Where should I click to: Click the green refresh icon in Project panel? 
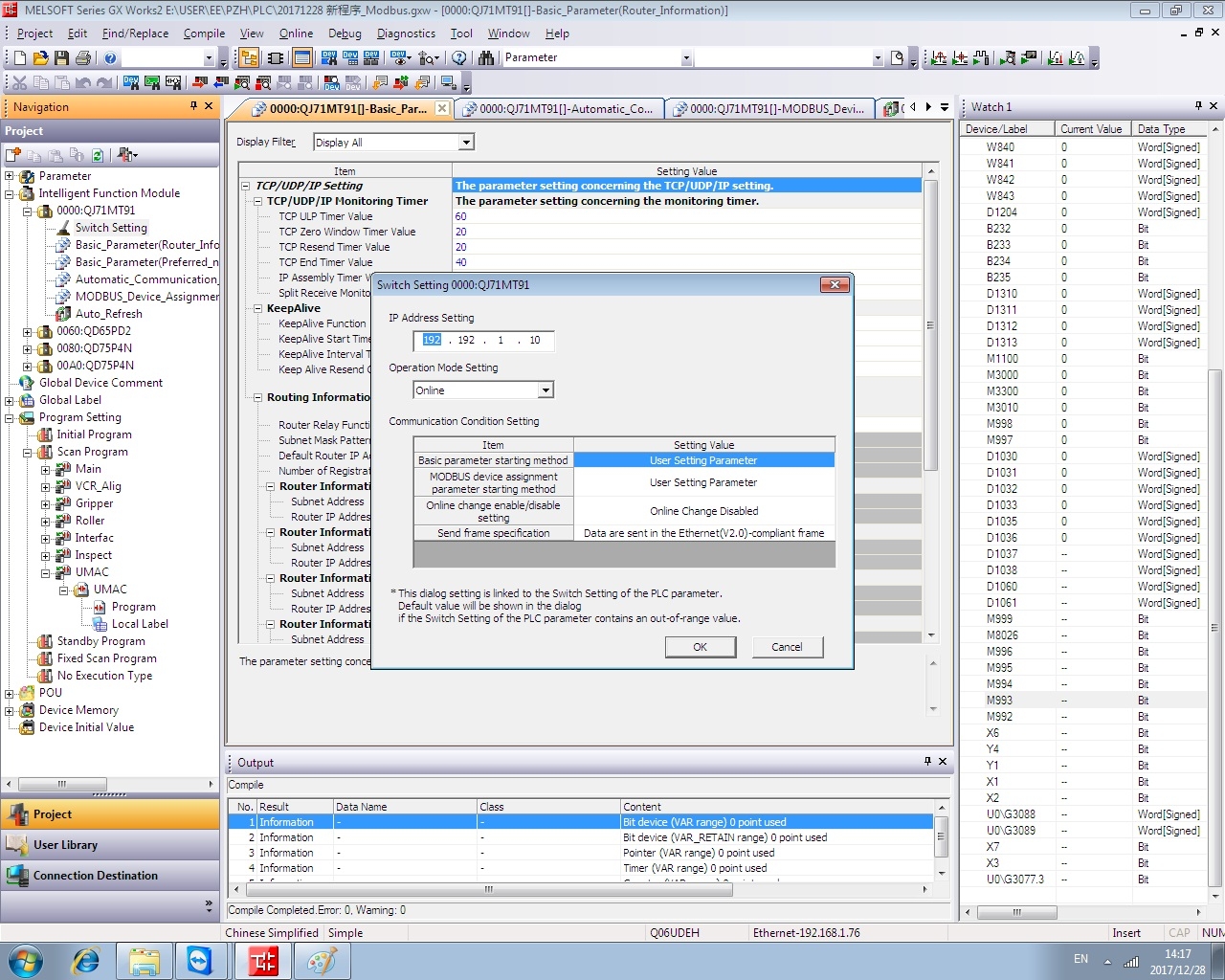coord(98,154)
